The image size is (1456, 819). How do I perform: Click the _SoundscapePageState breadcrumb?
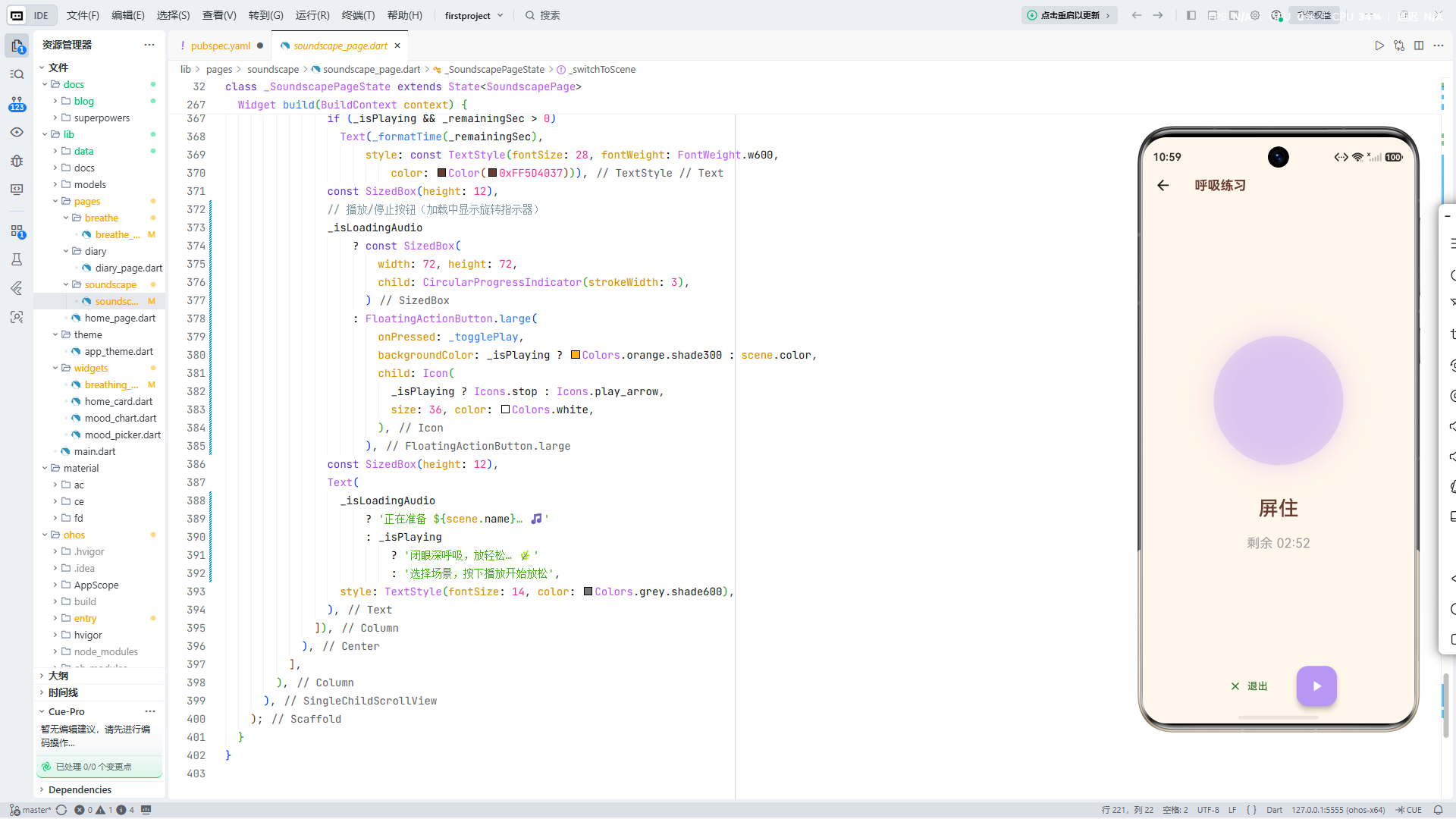tap(494, 69)
